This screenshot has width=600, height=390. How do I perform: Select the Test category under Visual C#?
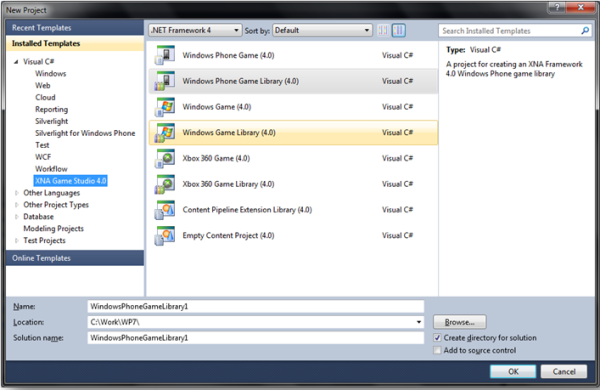click(42, 145)
